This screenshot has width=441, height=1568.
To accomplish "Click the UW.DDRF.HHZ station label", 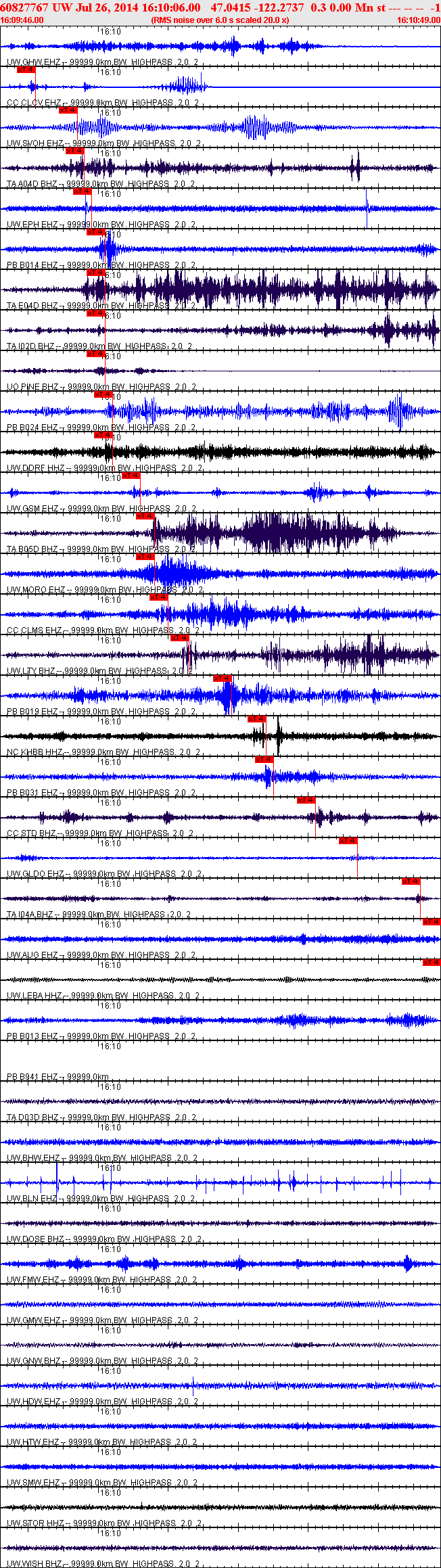I will click(x=36, y=468).
